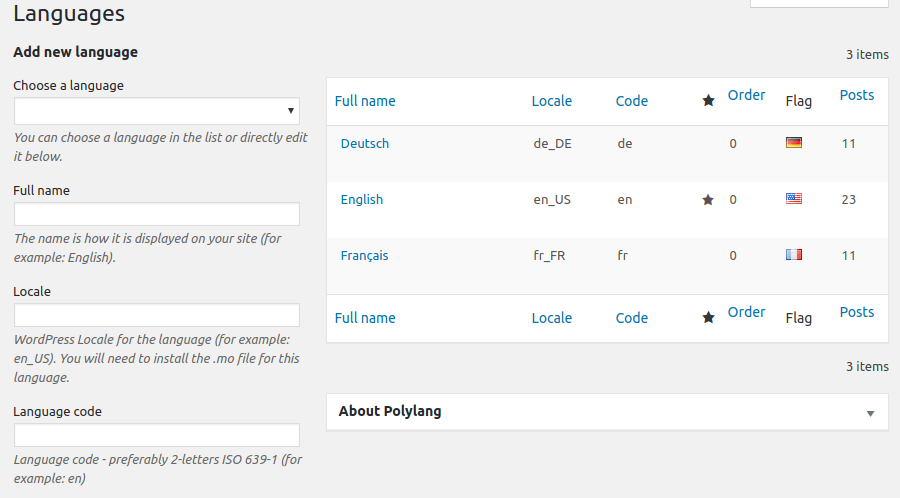Image resolution: width=900 pixels, height=498 pixels.
Task: Sort by Code in table header
Action: pyautogui.click(x=632, y=101)
